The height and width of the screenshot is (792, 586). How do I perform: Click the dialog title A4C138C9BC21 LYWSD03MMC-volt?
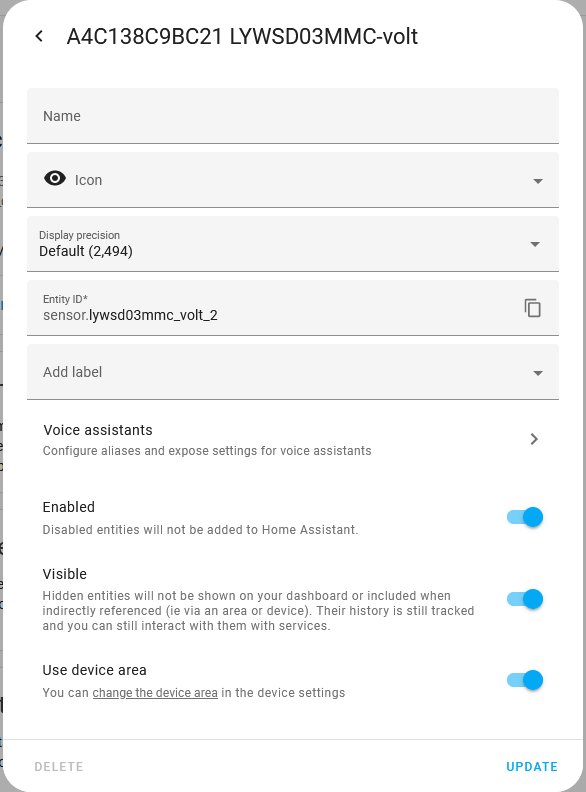(242, 36)
